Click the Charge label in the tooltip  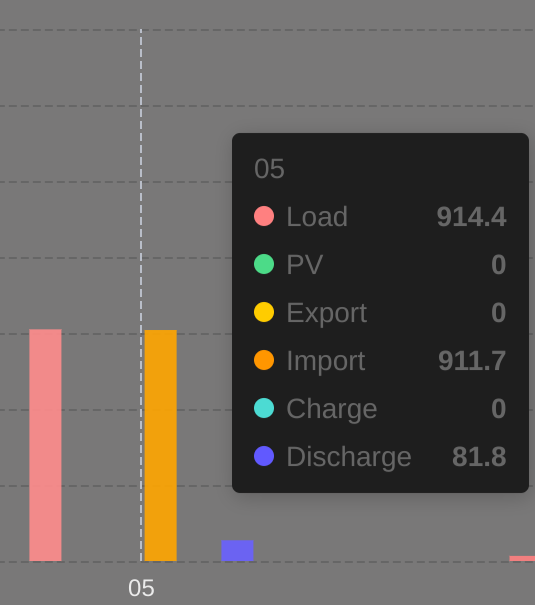tap(331, 409)
